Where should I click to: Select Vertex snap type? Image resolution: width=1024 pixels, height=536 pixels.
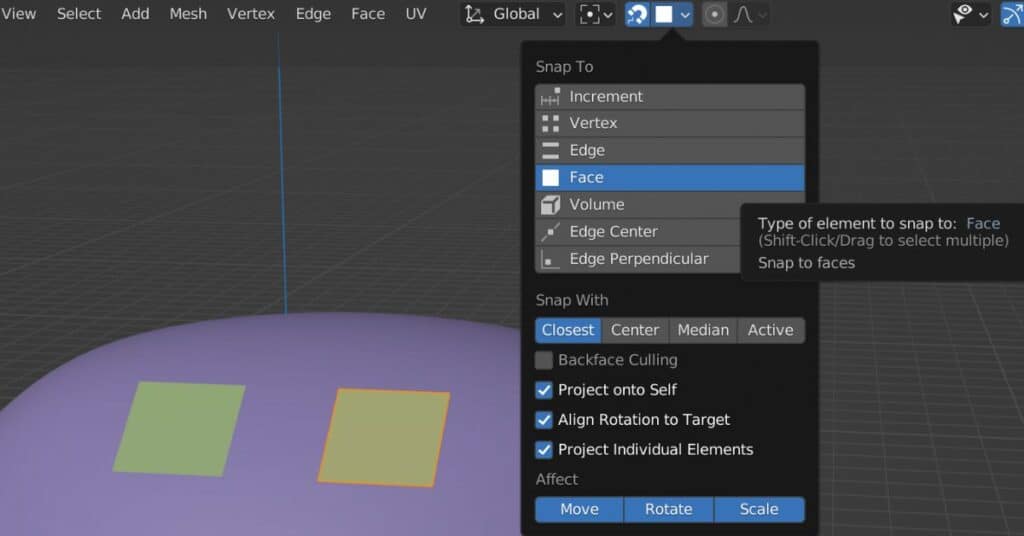point(670,123)
